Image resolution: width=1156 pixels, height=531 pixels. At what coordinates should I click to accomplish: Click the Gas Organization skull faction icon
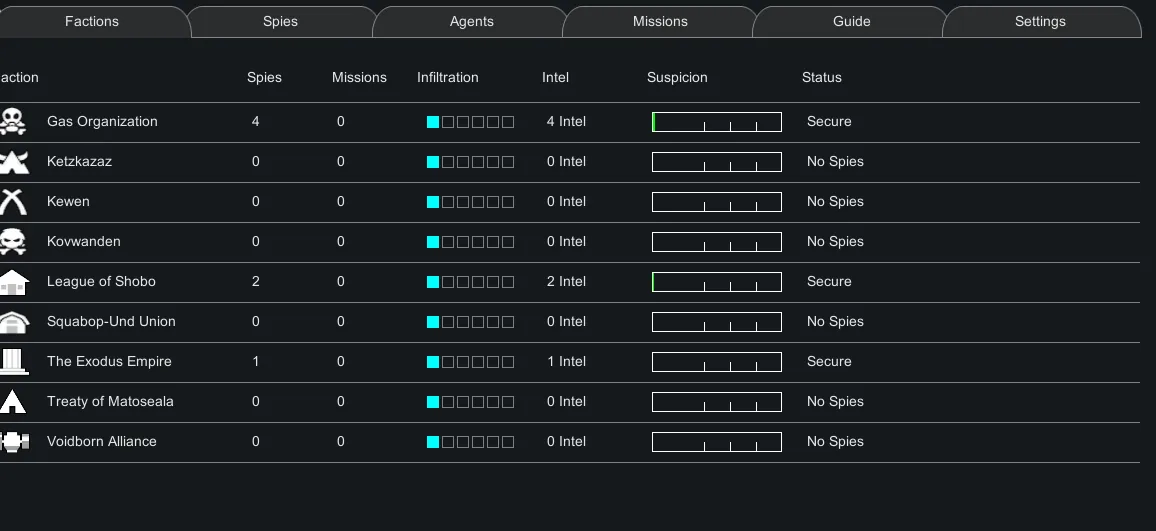12,122
